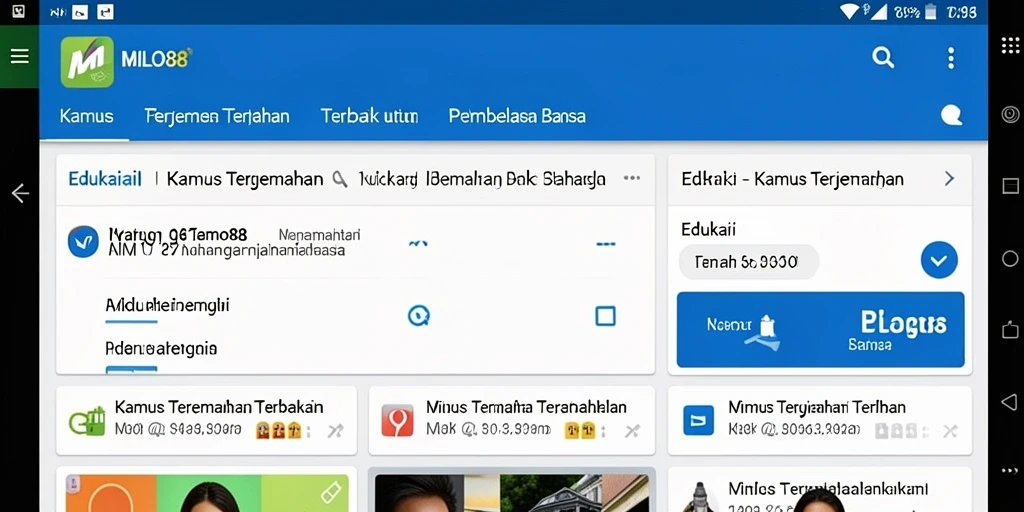
Task: Click the pin icon on Minus Temaita card
Action: (632, 430)
